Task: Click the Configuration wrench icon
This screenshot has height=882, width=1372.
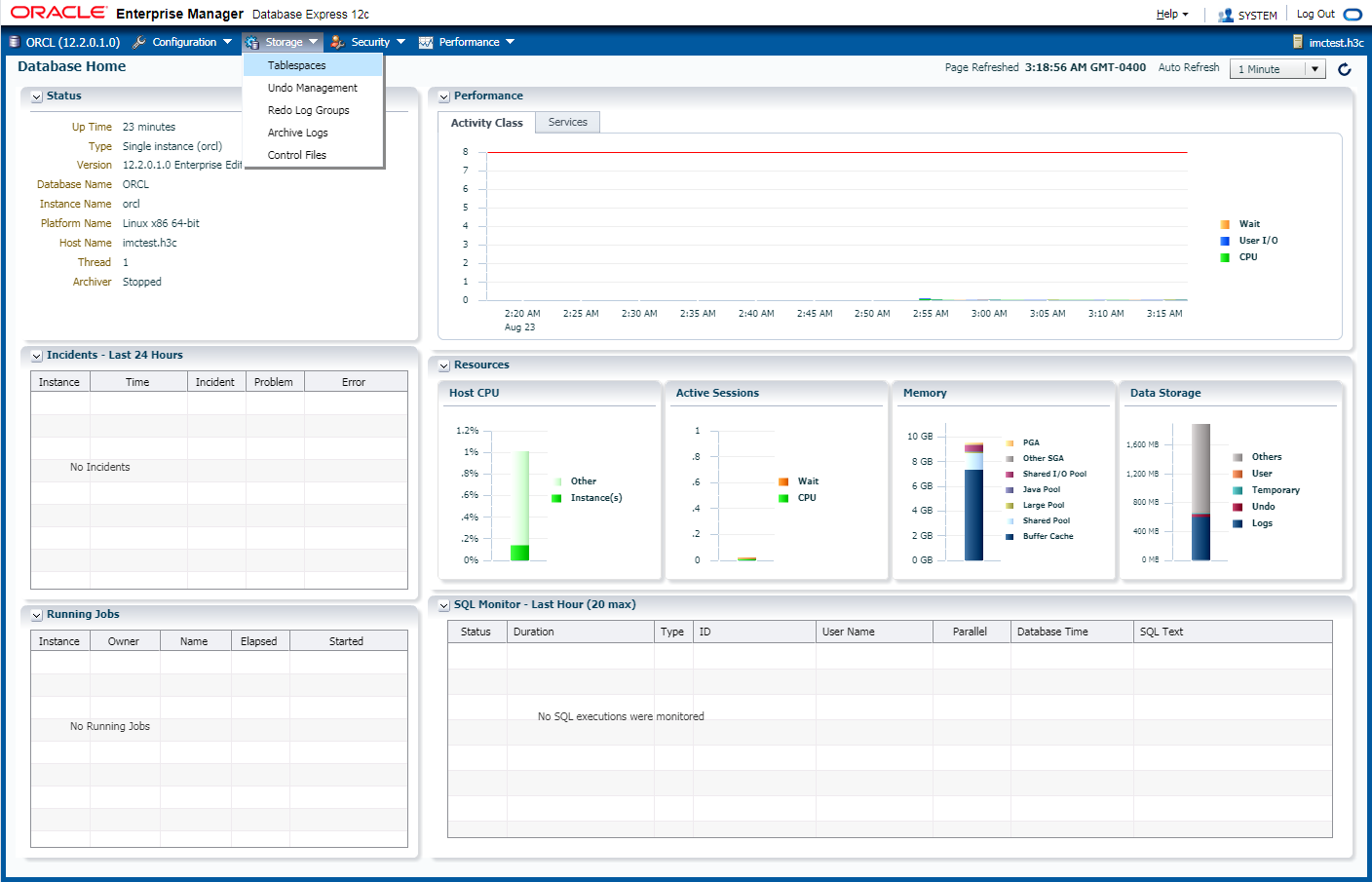Action: [139, 42]
